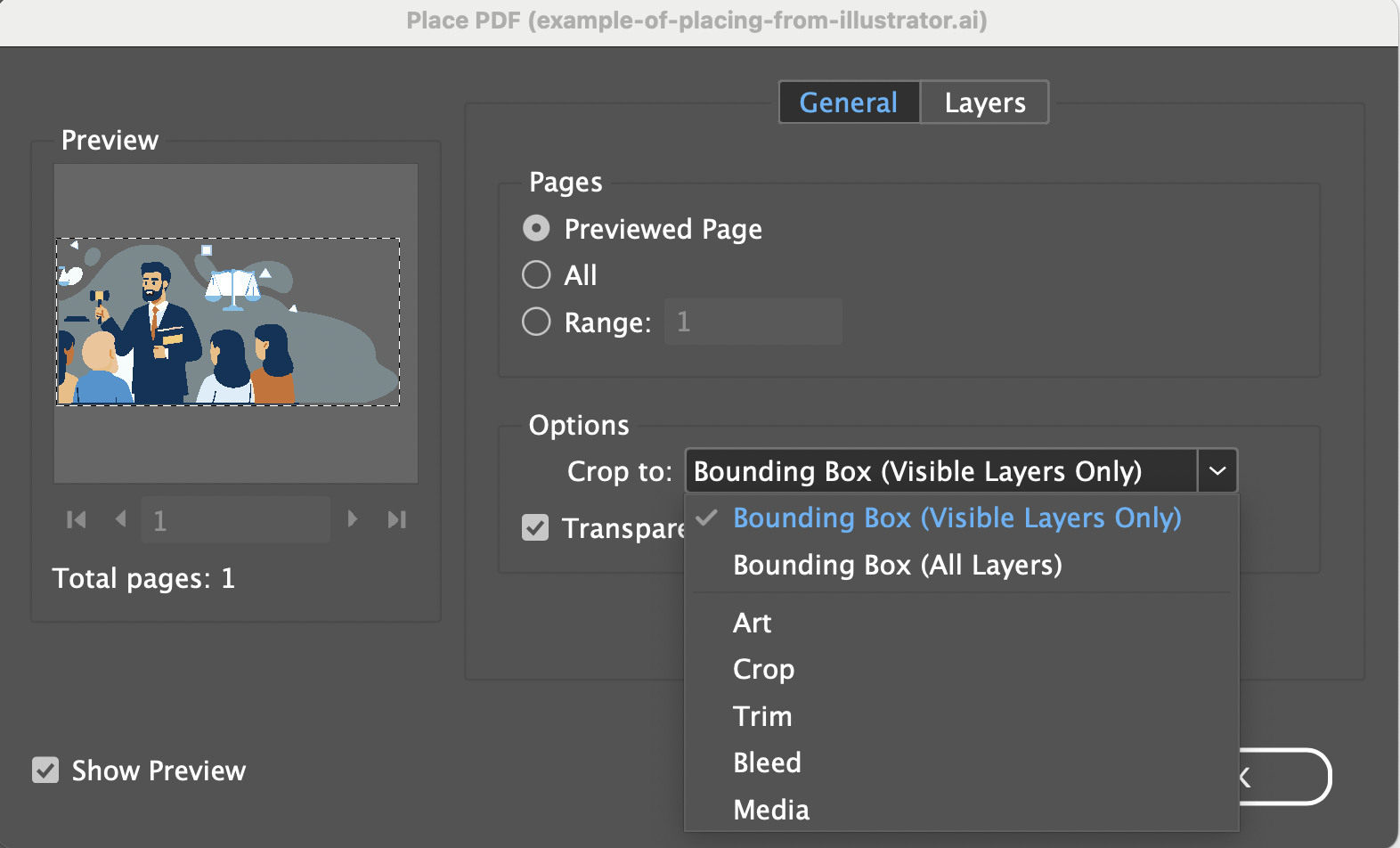Select the All pages radio button

536,274
